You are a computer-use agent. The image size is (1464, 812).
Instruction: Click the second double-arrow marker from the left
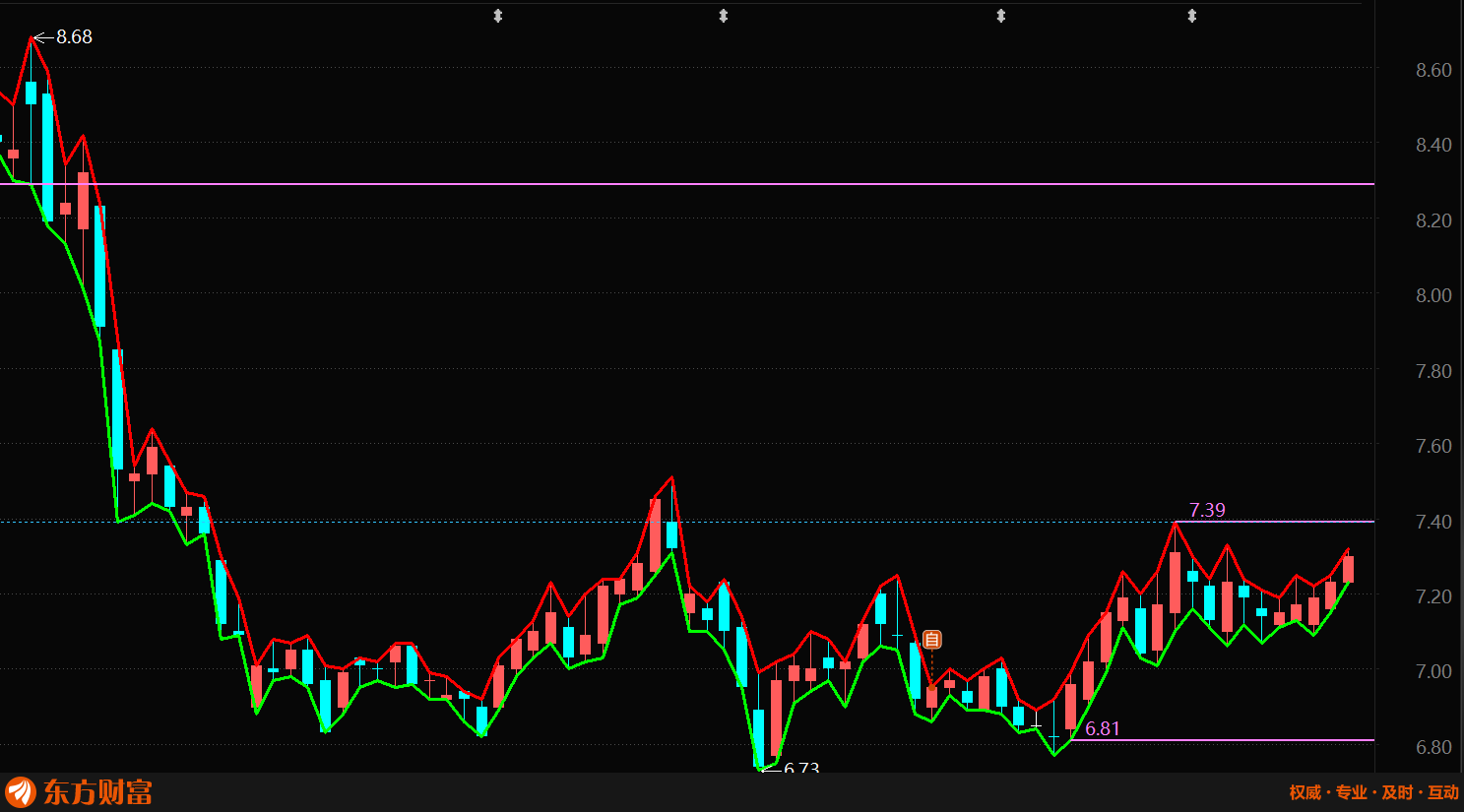[724, 16]
